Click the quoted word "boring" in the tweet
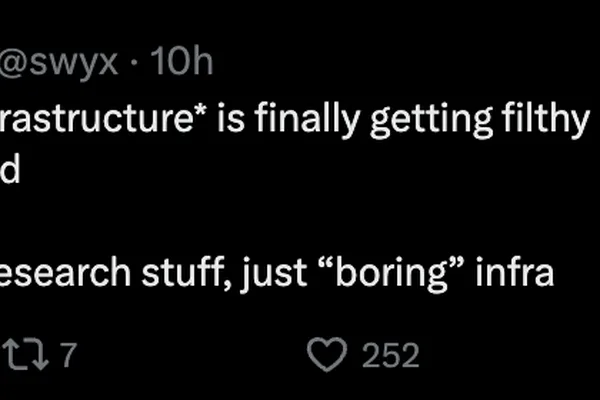 click(x=392, y=272)
